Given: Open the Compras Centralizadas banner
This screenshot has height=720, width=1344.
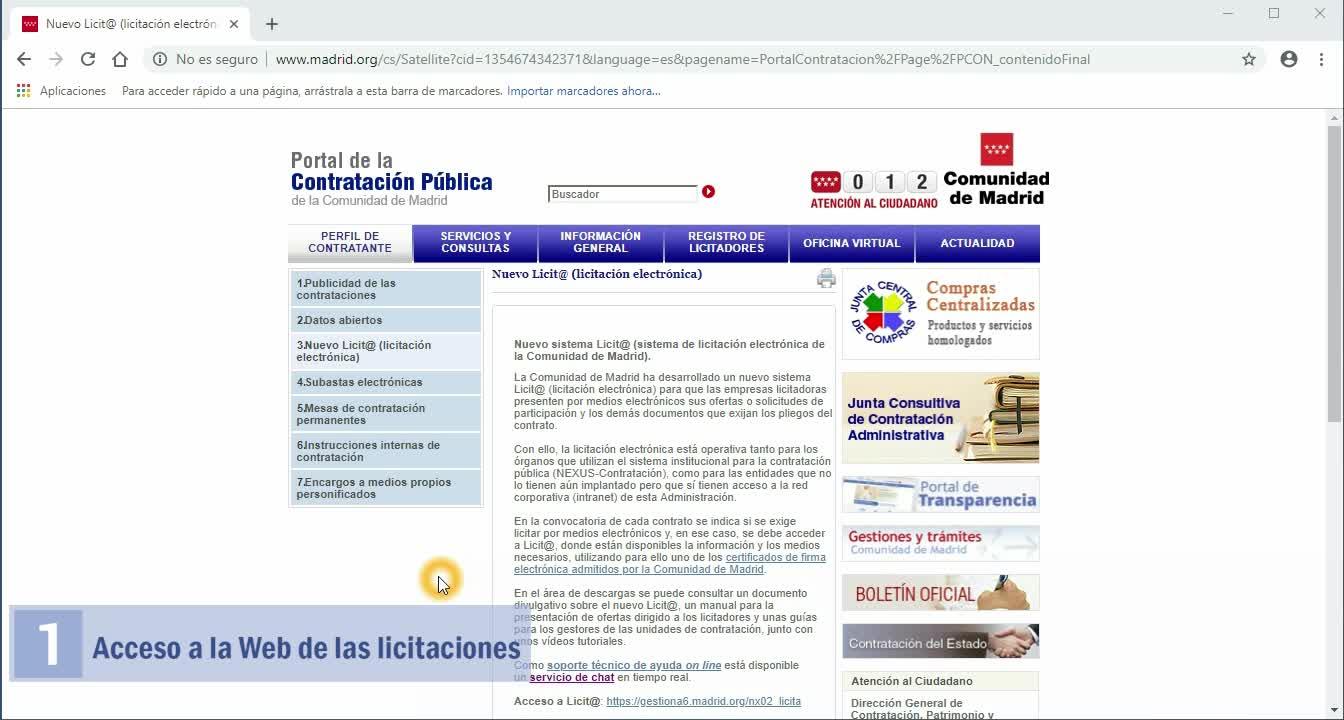Looking at the screenshot, I should point(940,314).
